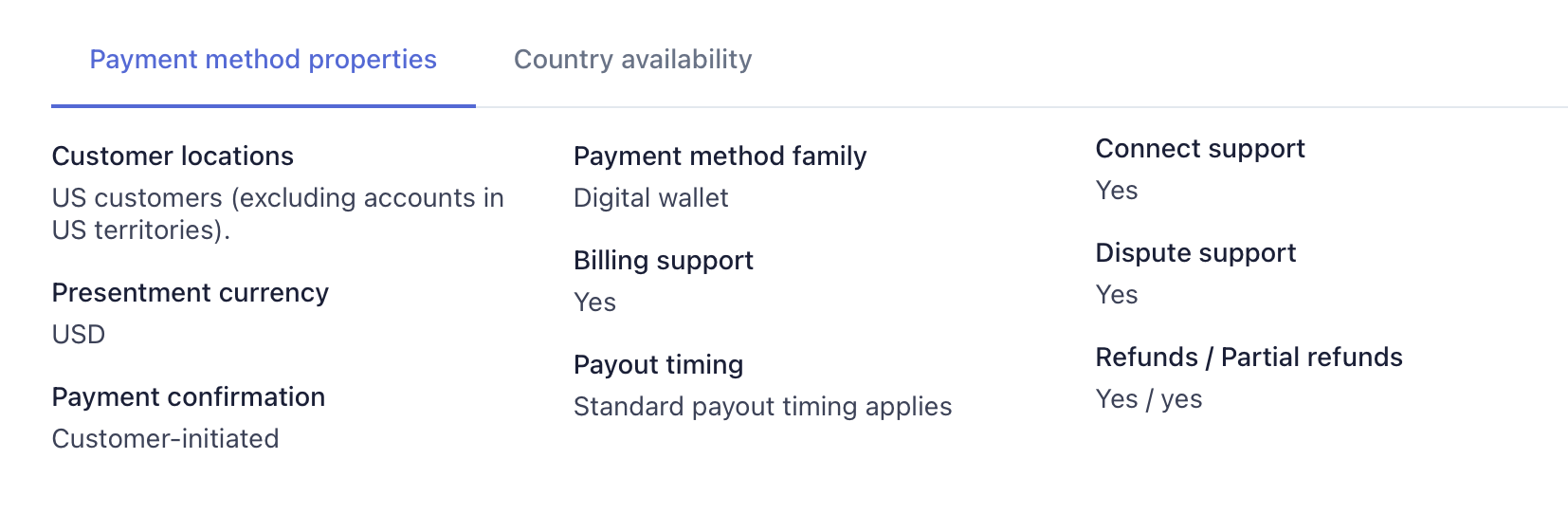Click the Customer-initiated value text
Viewport: 1568px width, 514px height.
tap(165, 439)
